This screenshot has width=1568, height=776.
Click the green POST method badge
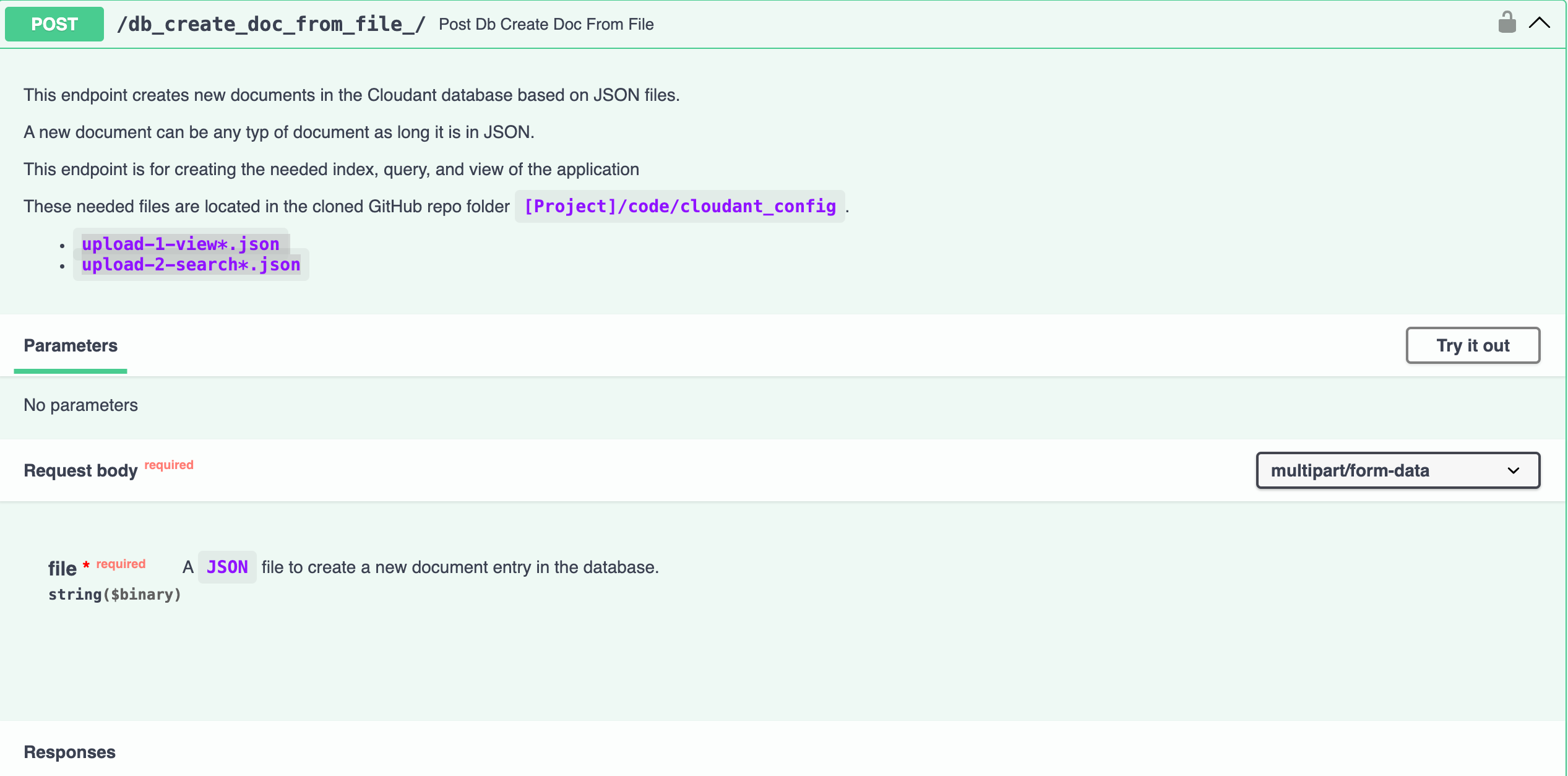click(x=54, y=24)
